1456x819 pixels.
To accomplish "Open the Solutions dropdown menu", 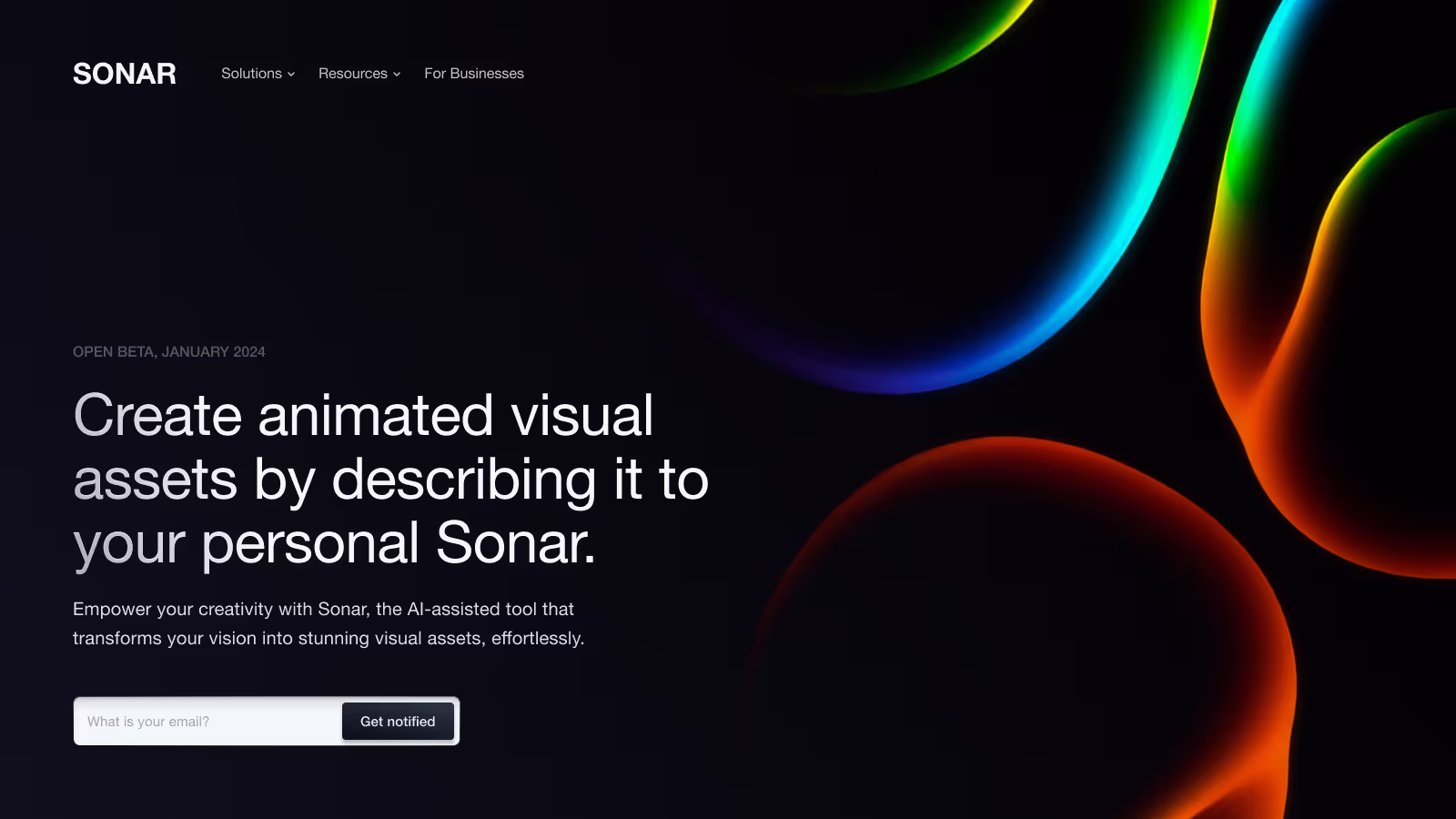I will (258, 74).
